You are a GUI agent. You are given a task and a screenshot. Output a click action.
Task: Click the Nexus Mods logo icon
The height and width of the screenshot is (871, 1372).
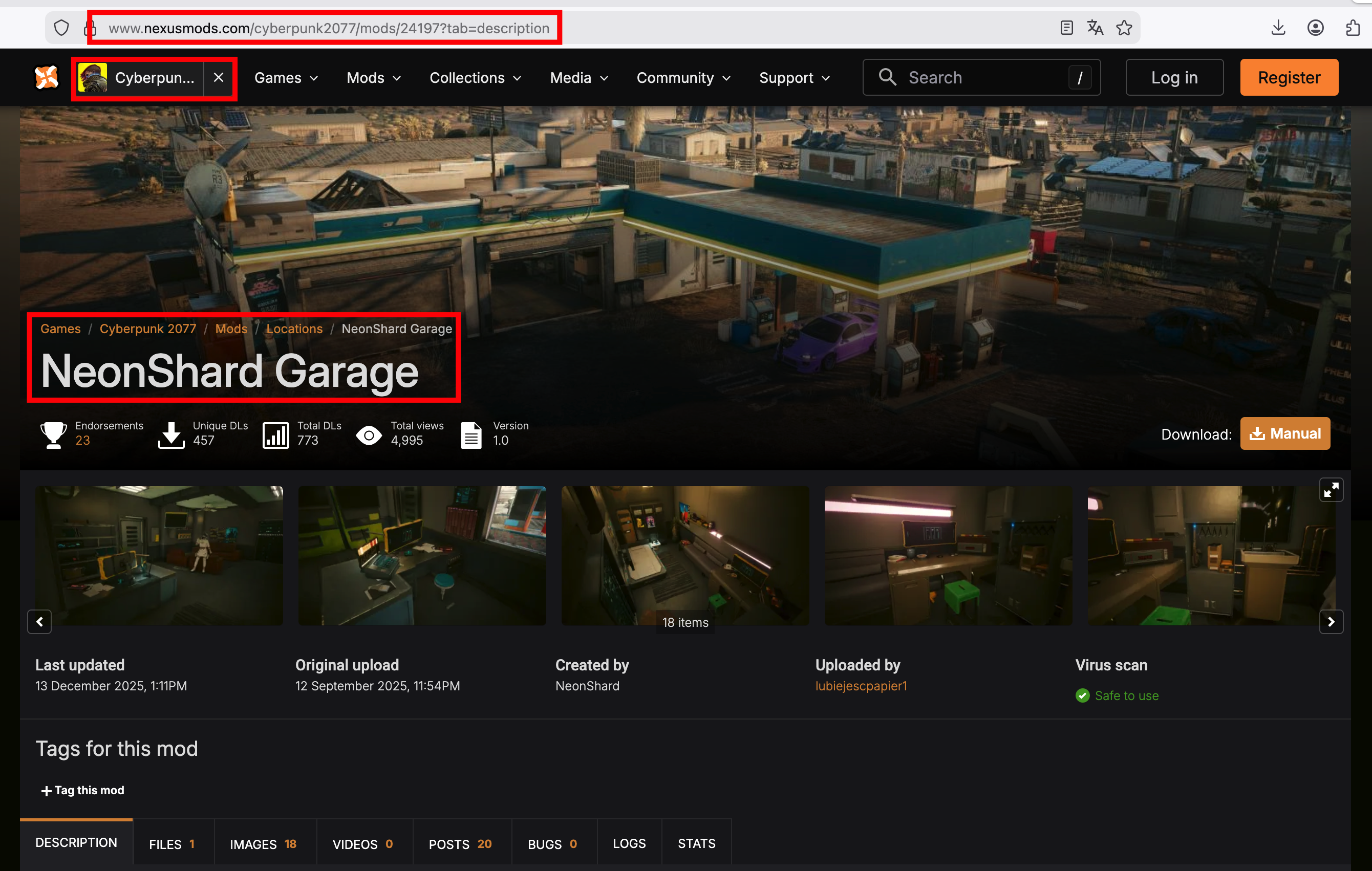46,77
